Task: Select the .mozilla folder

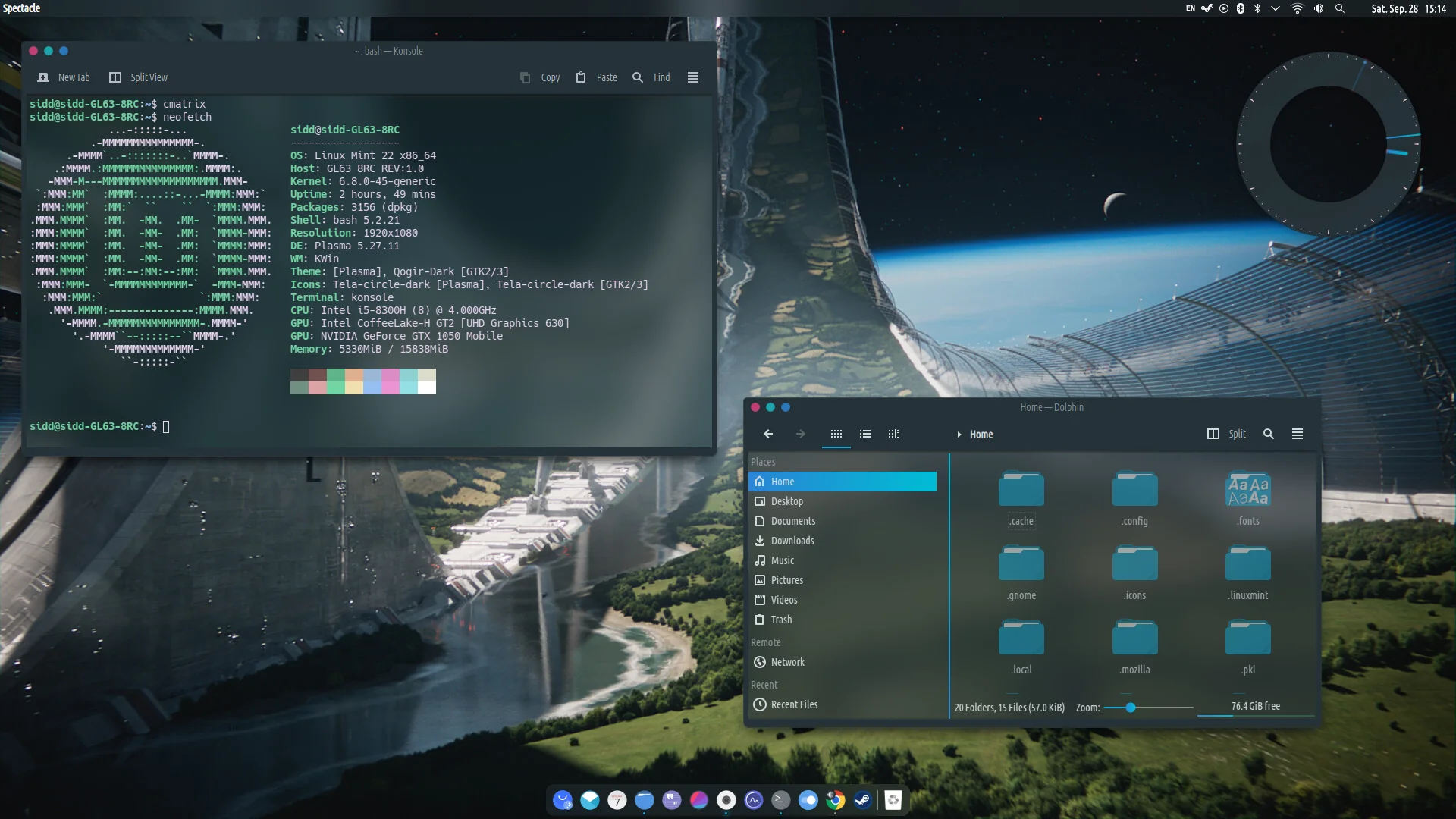Action: click(x=1134, y=647)
